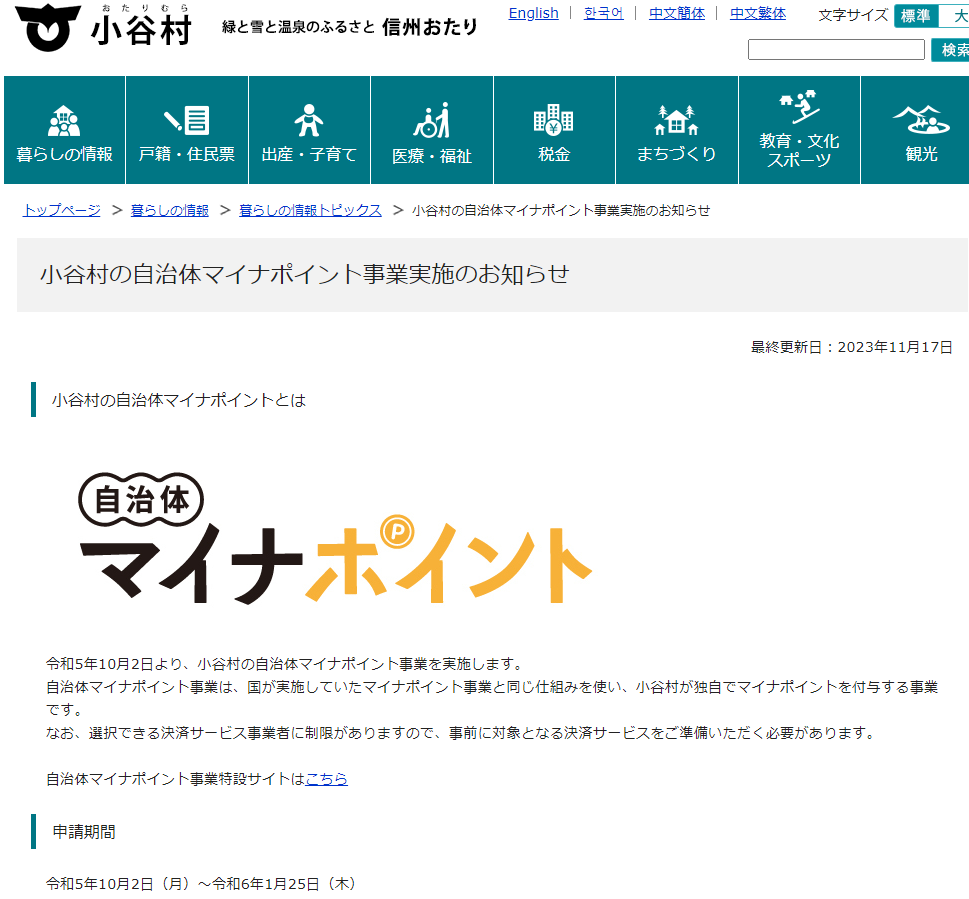
Task: Click the 検索 search button
Action: [x=950, y=49]
